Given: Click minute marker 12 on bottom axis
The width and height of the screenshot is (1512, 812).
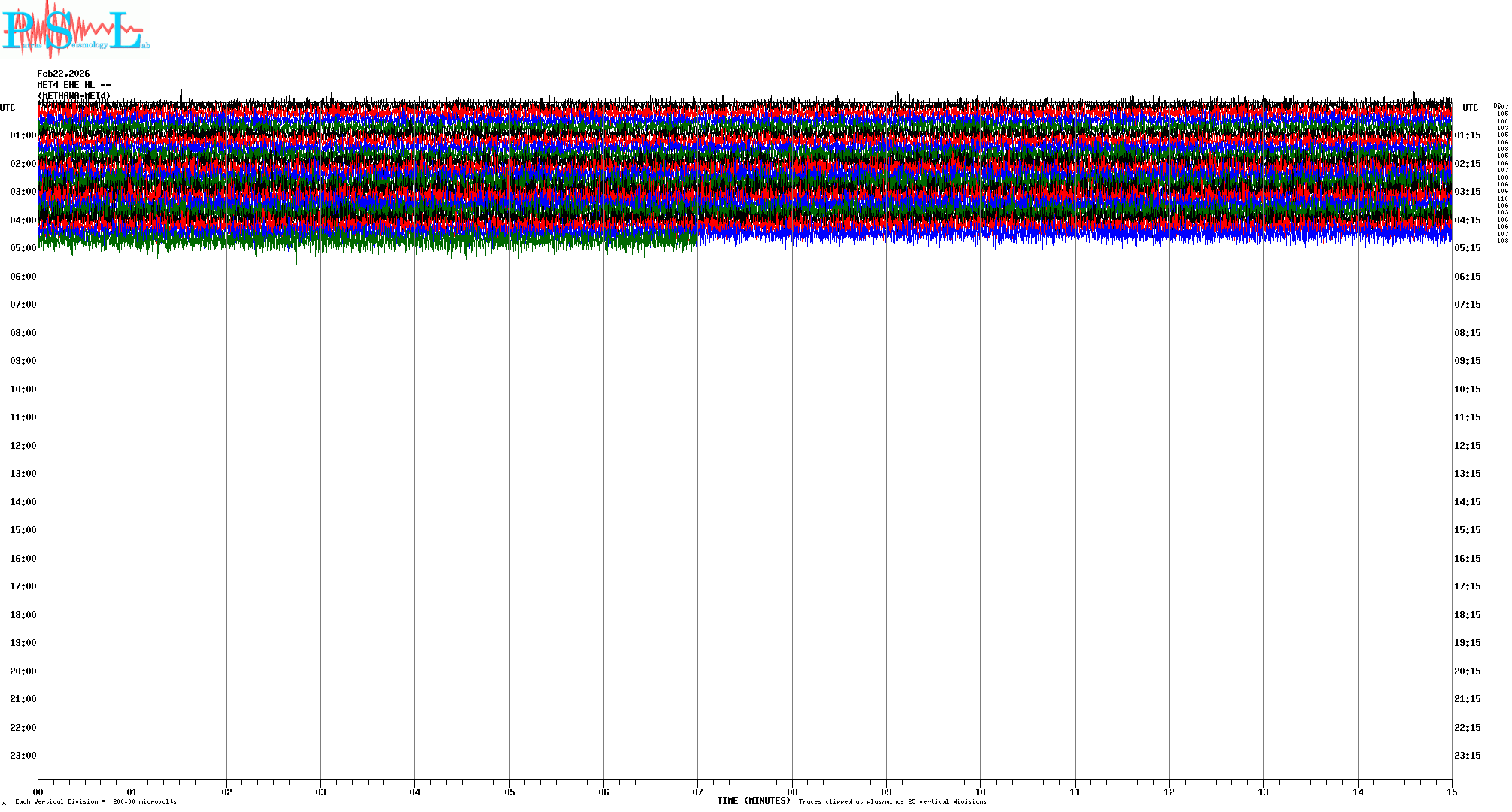Looking at the screenshot, I should [x=1169, y=792].
